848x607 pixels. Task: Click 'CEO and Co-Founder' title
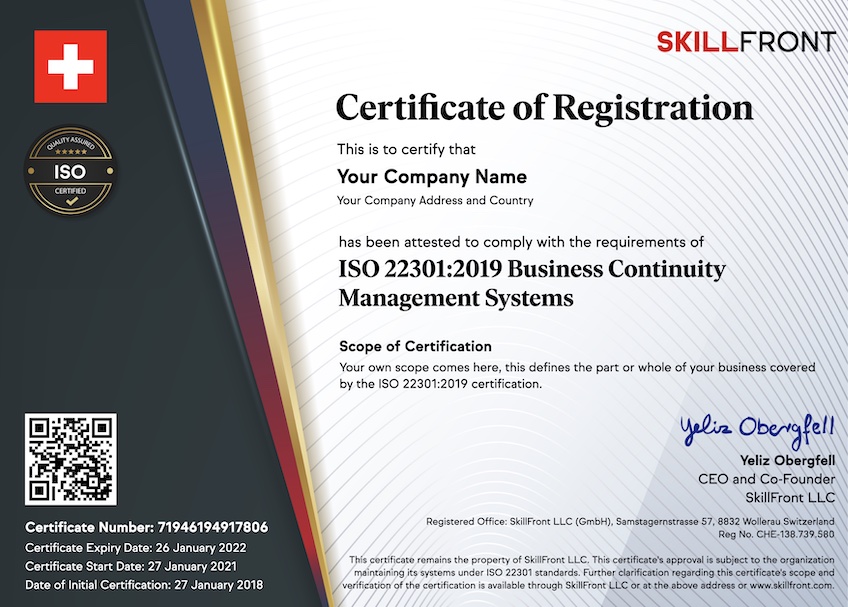tap(766, 479)
